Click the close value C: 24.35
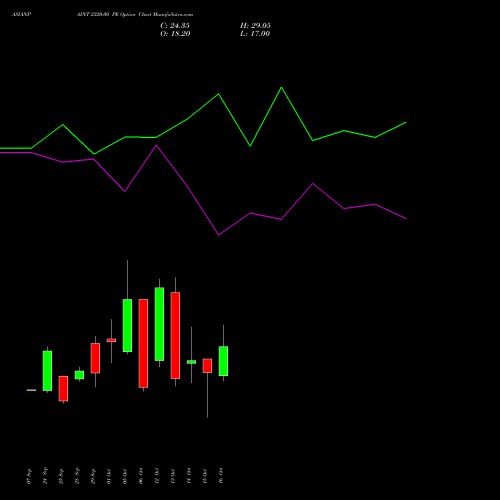Image resolution: width=500 pixels, height=500 pixels. pos(175,26)
